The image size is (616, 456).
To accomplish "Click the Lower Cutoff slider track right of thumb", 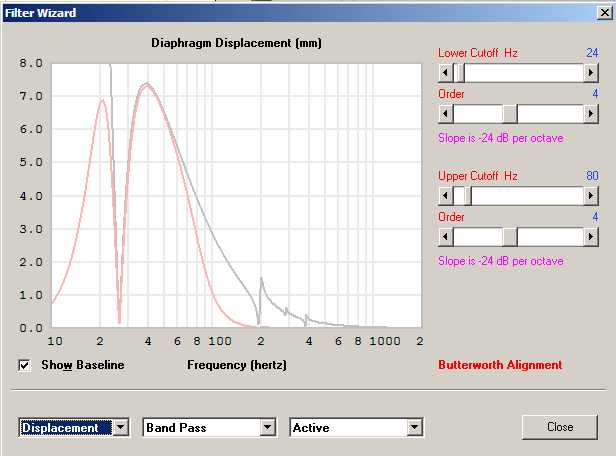I will point(524,73).
